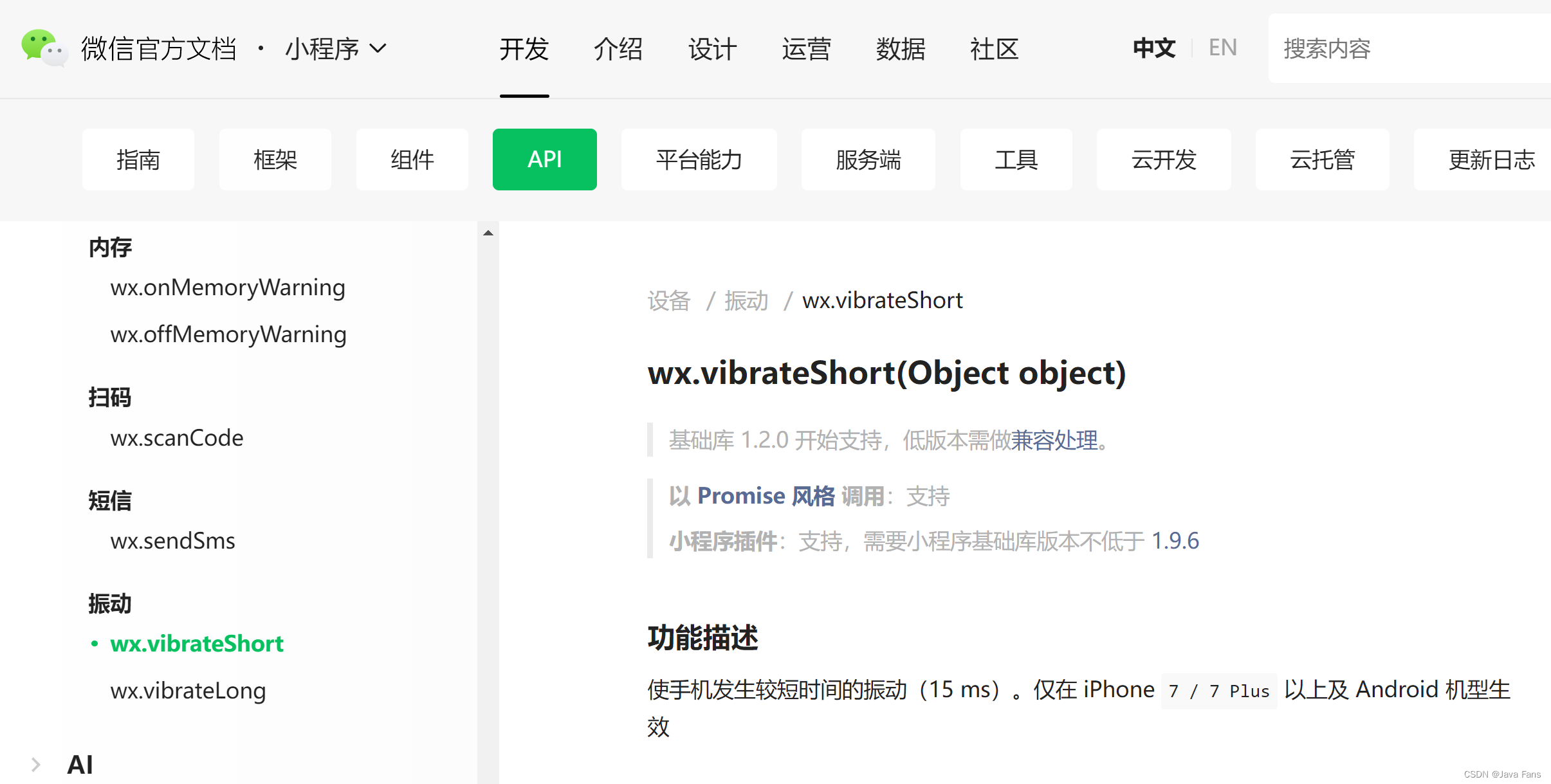Click the AI sidebar section label
Screen dimensions: 1551x784
80,765
